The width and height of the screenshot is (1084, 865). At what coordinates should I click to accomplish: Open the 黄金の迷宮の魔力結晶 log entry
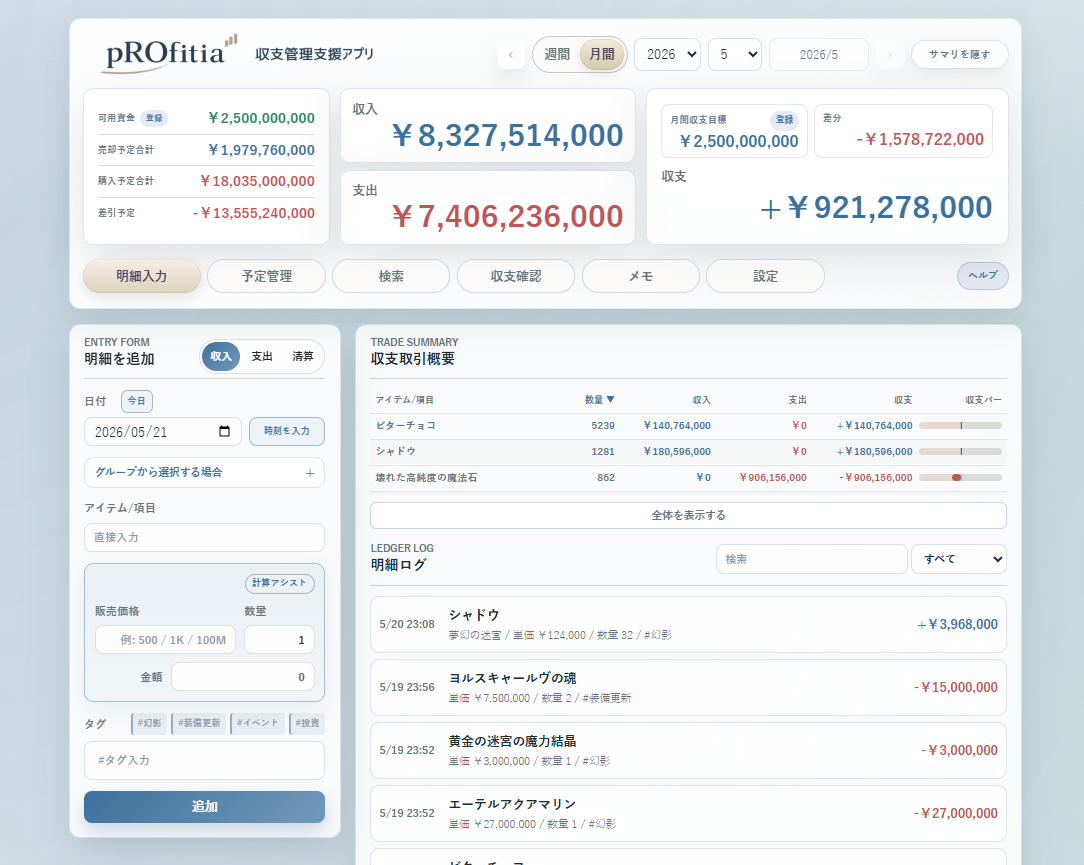coord(688,750)
